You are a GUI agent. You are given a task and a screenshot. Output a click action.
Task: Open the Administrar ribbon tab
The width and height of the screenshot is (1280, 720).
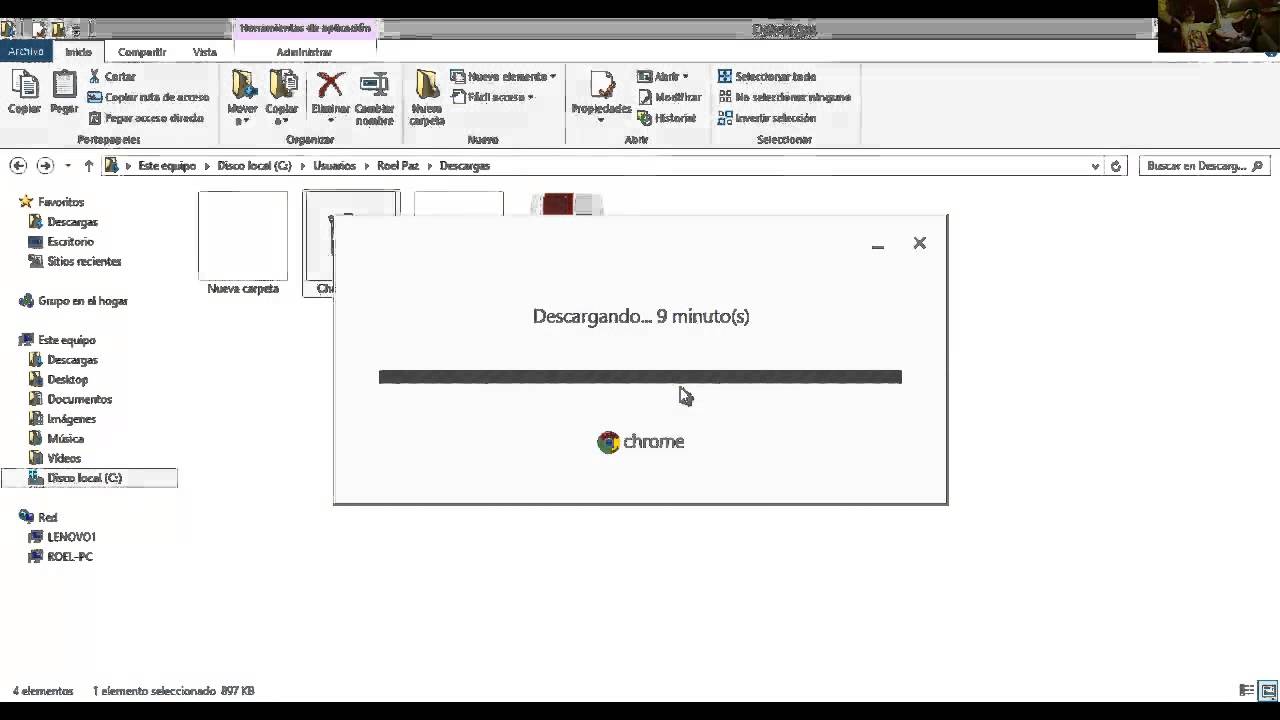coord(304,52)
